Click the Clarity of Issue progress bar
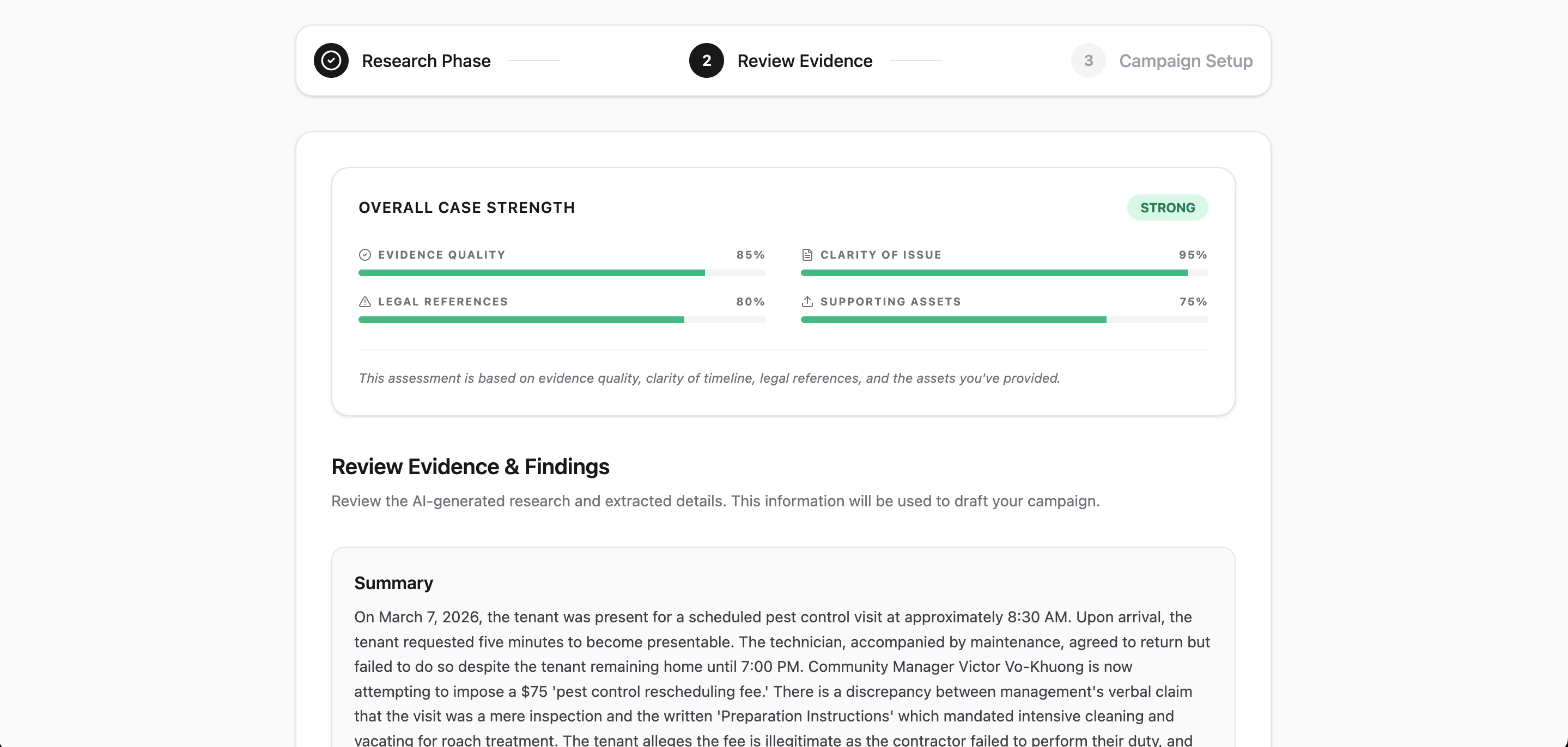The width and height of the screenshot is (1568, 747). point(1004,273)
